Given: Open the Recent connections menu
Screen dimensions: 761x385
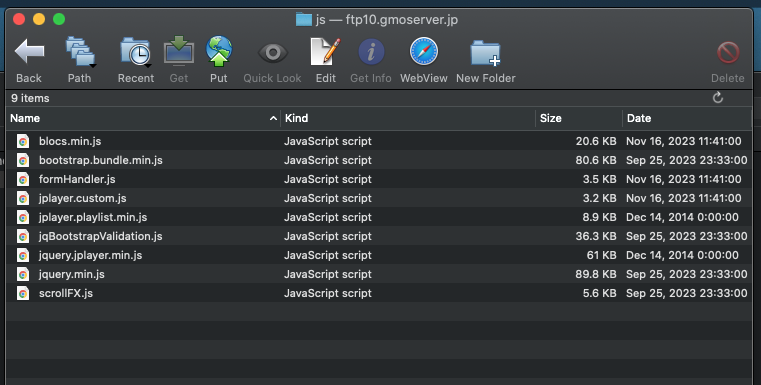Looking at the screenshot, I should tap(135, 51).
